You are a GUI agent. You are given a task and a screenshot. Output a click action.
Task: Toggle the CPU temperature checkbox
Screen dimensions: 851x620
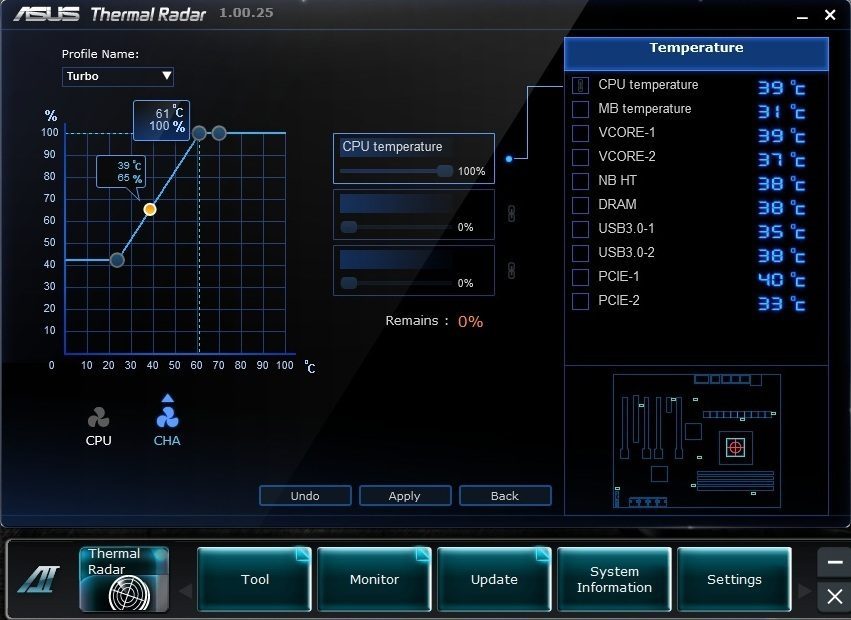(580, 85)
